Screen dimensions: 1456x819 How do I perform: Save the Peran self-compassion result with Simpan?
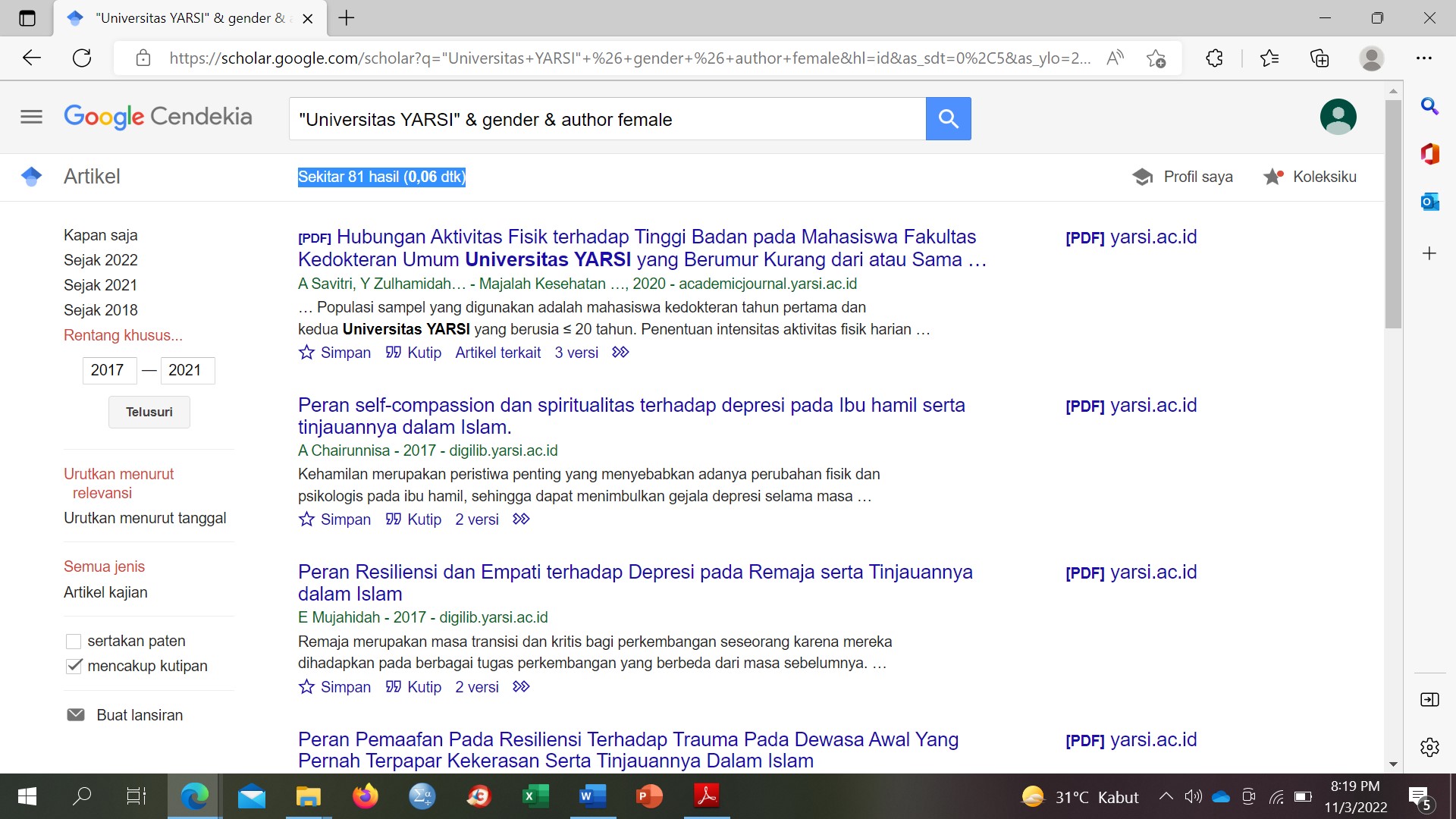click(x=334, y=519)
